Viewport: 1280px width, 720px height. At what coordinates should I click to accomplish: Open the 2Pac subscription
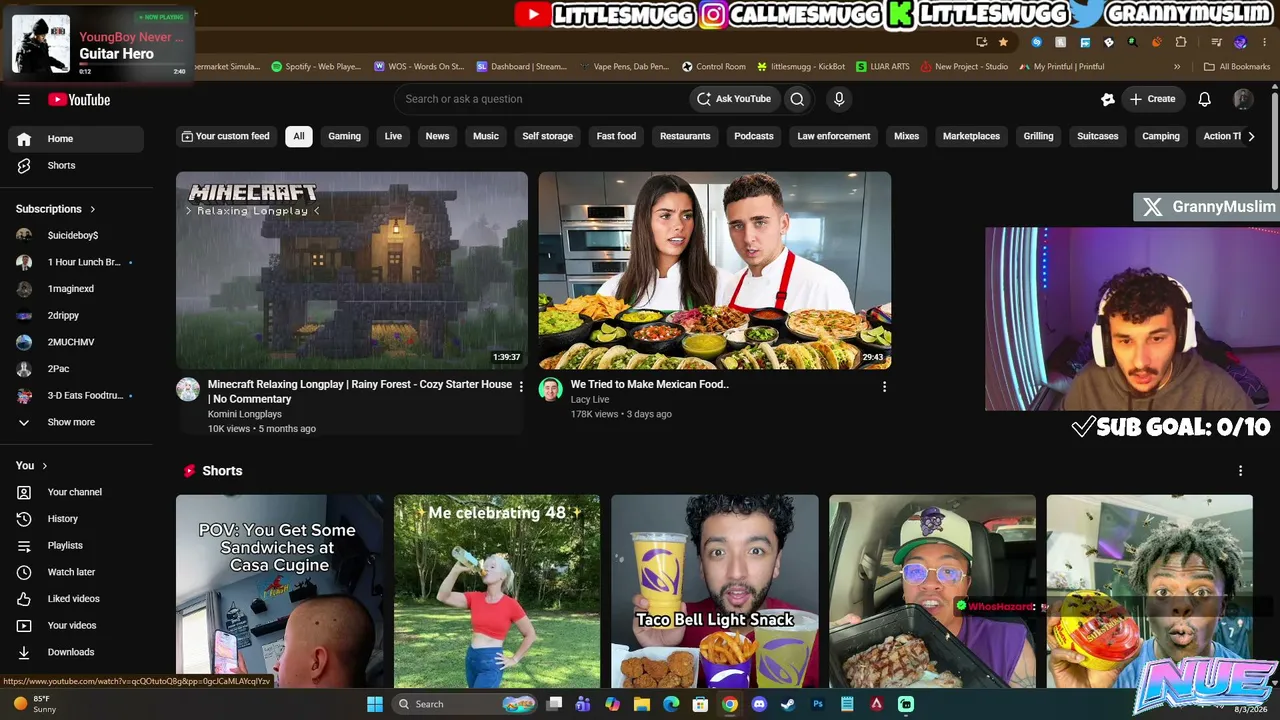click(76, 369)
